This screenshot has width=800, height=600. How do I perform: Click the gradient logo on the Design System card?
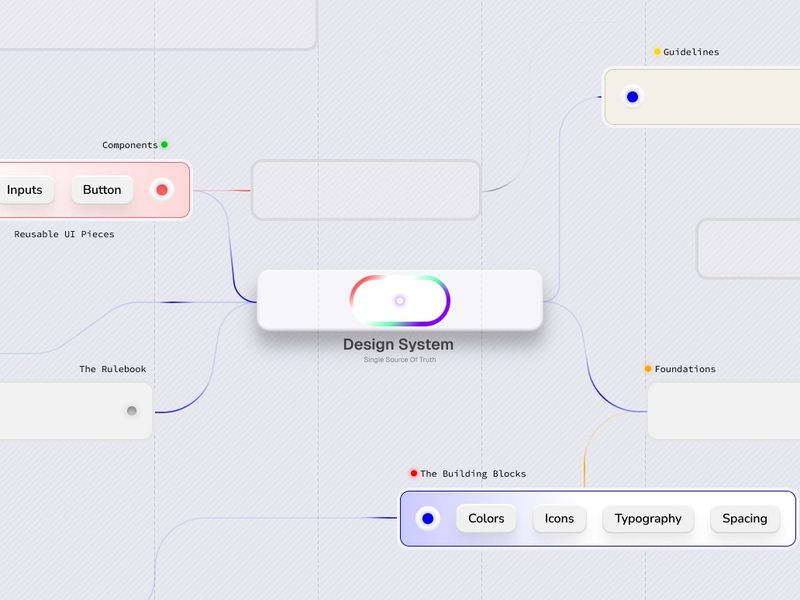(400, 299)
